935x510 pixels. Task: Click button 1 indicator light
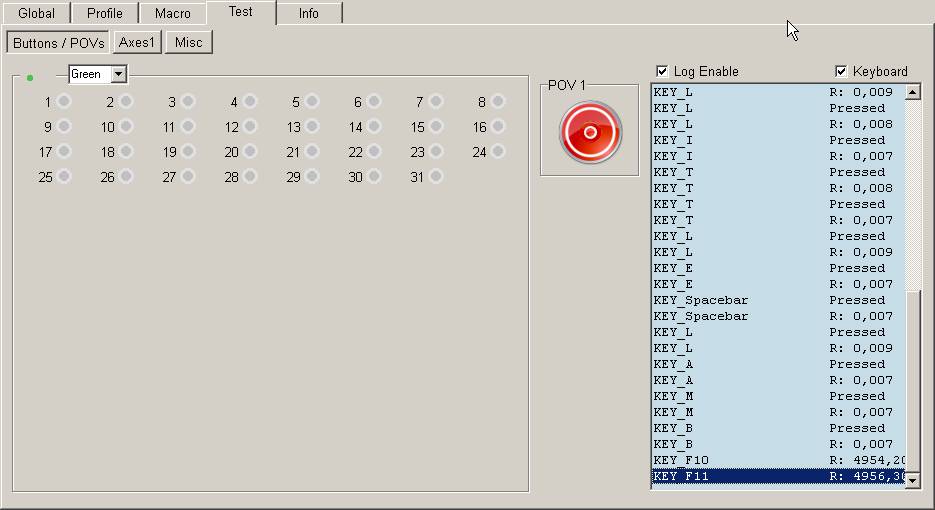click(64, 101)
